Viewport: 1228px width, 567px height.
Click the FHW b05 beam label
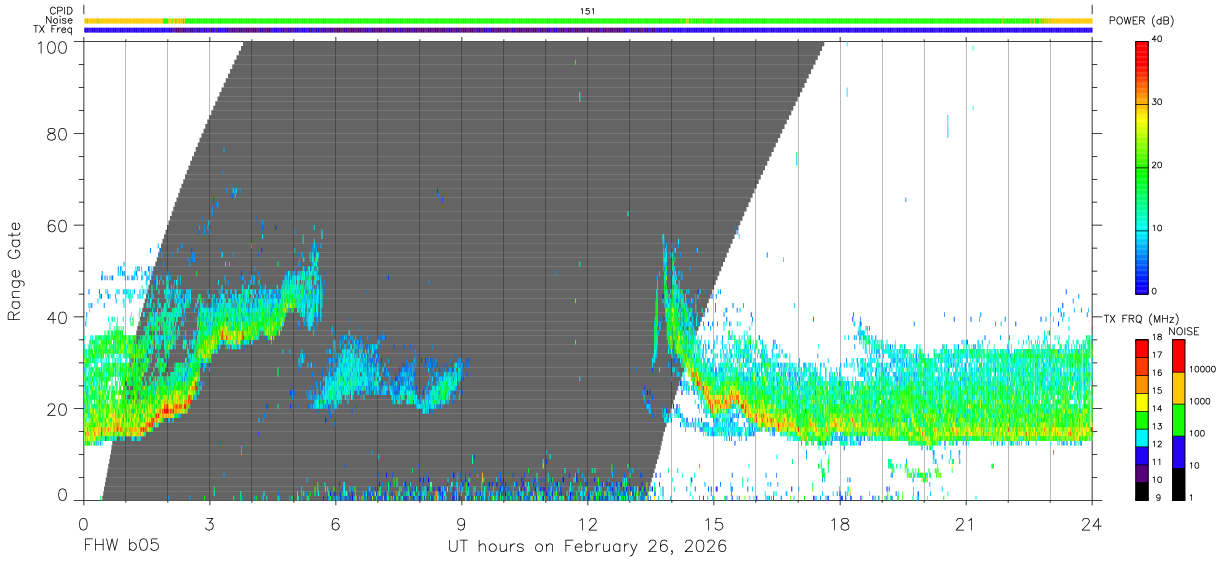pos(121,547)
